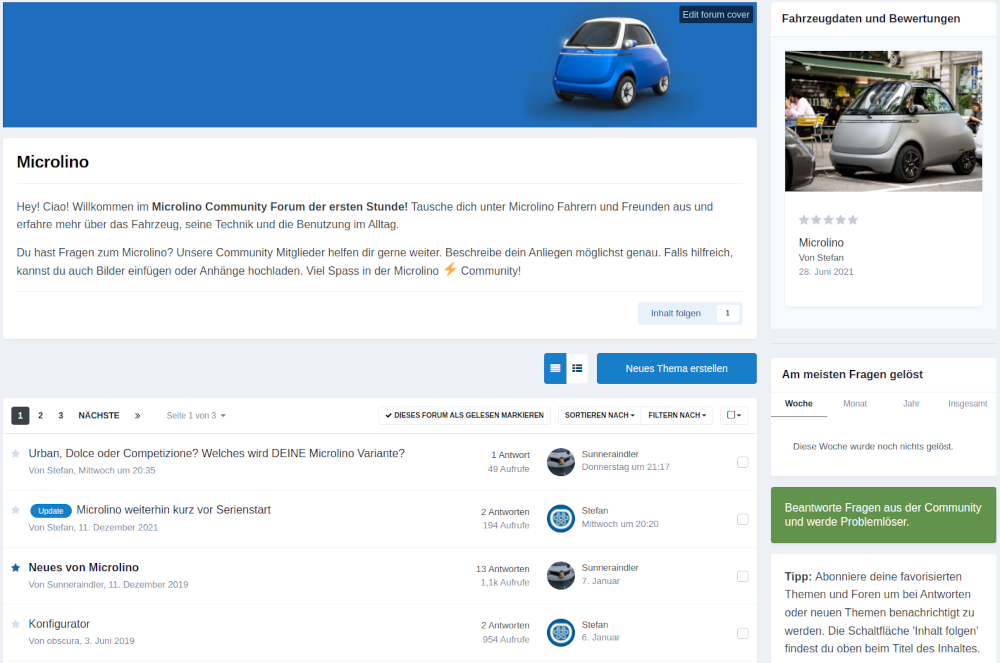1000x663 pixels.
Task: Open Sunneraindler's avatar in the 'Neues von Microlino' row
Action: coord(561,576)
